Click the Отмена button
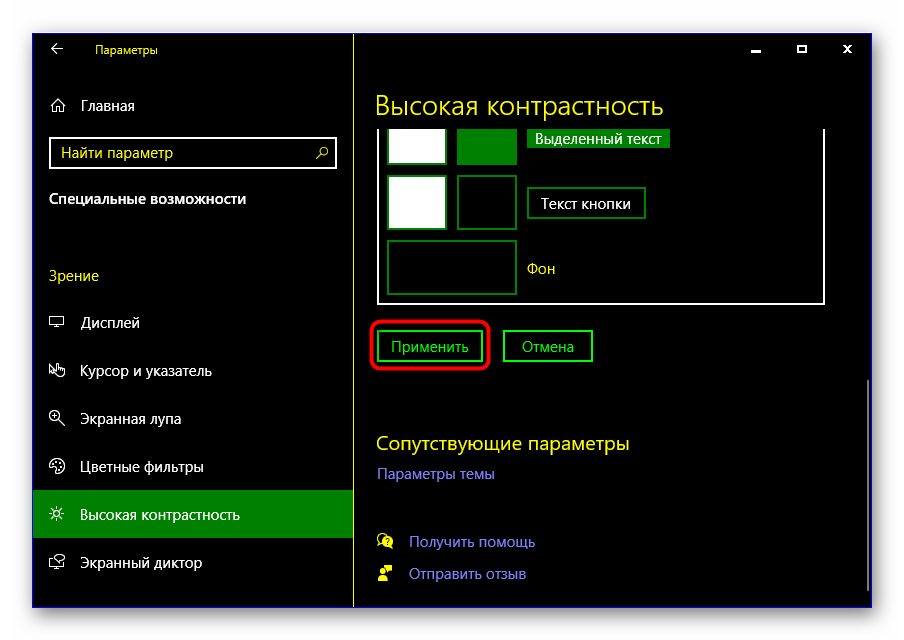This screenshot has height=640, width=904. coord(548,347)
